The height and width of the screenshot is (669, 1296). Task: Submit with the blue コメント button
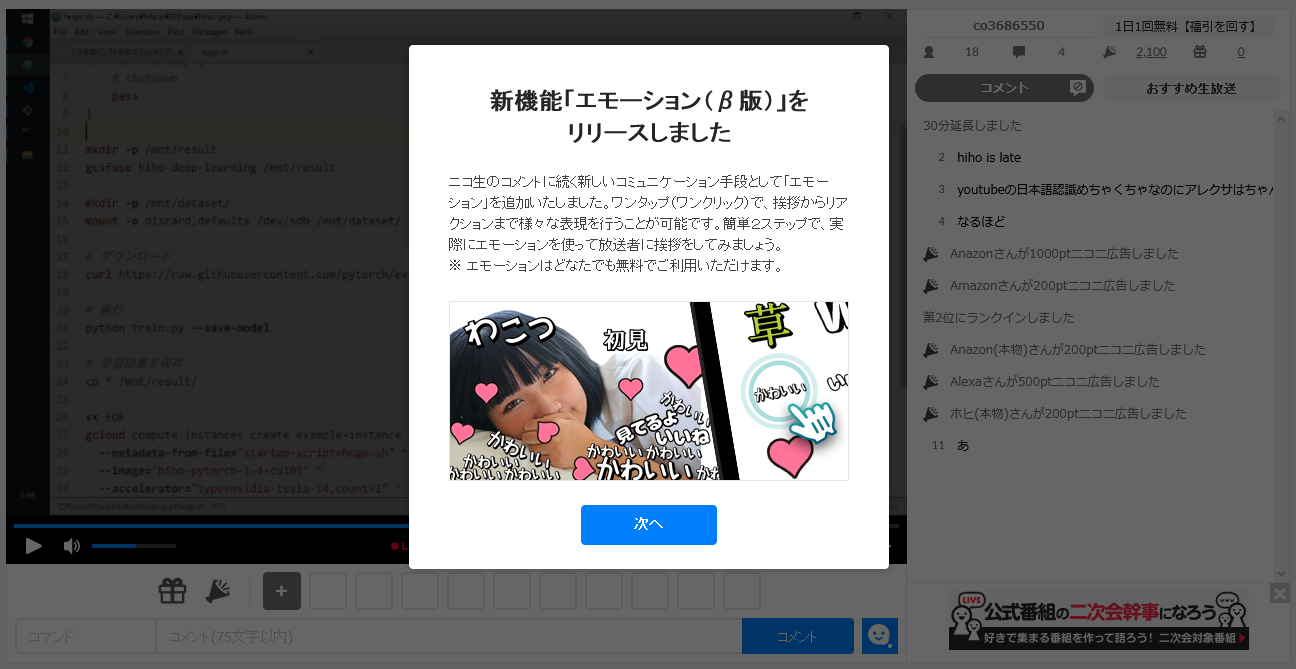(798, 636)
